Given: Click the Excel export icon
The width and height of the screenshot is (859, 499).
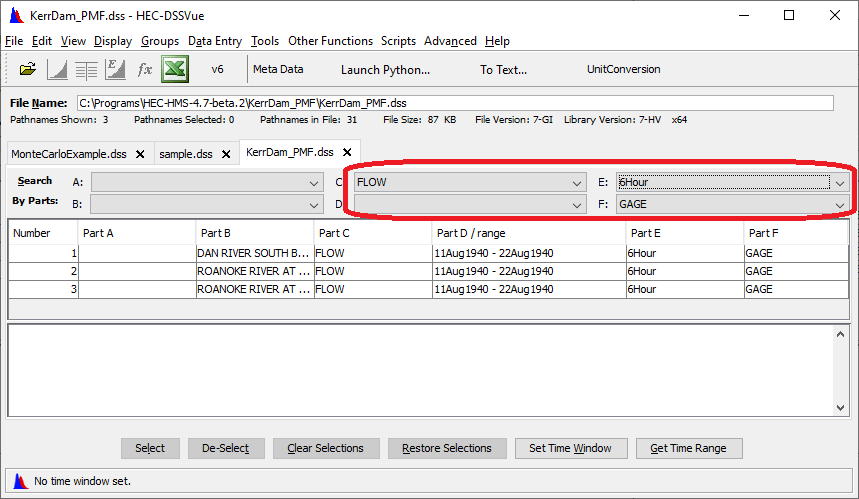Looking at the screenshot, I should pyautogui.click(x=175, y=69).
